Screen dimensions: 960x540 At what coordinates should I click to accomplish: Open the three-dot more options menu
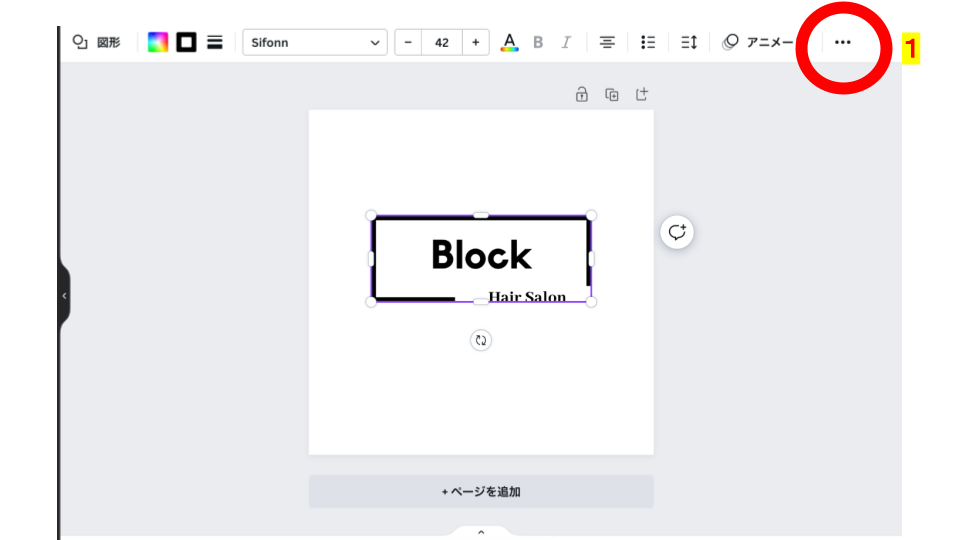click(x=843, y=42)
